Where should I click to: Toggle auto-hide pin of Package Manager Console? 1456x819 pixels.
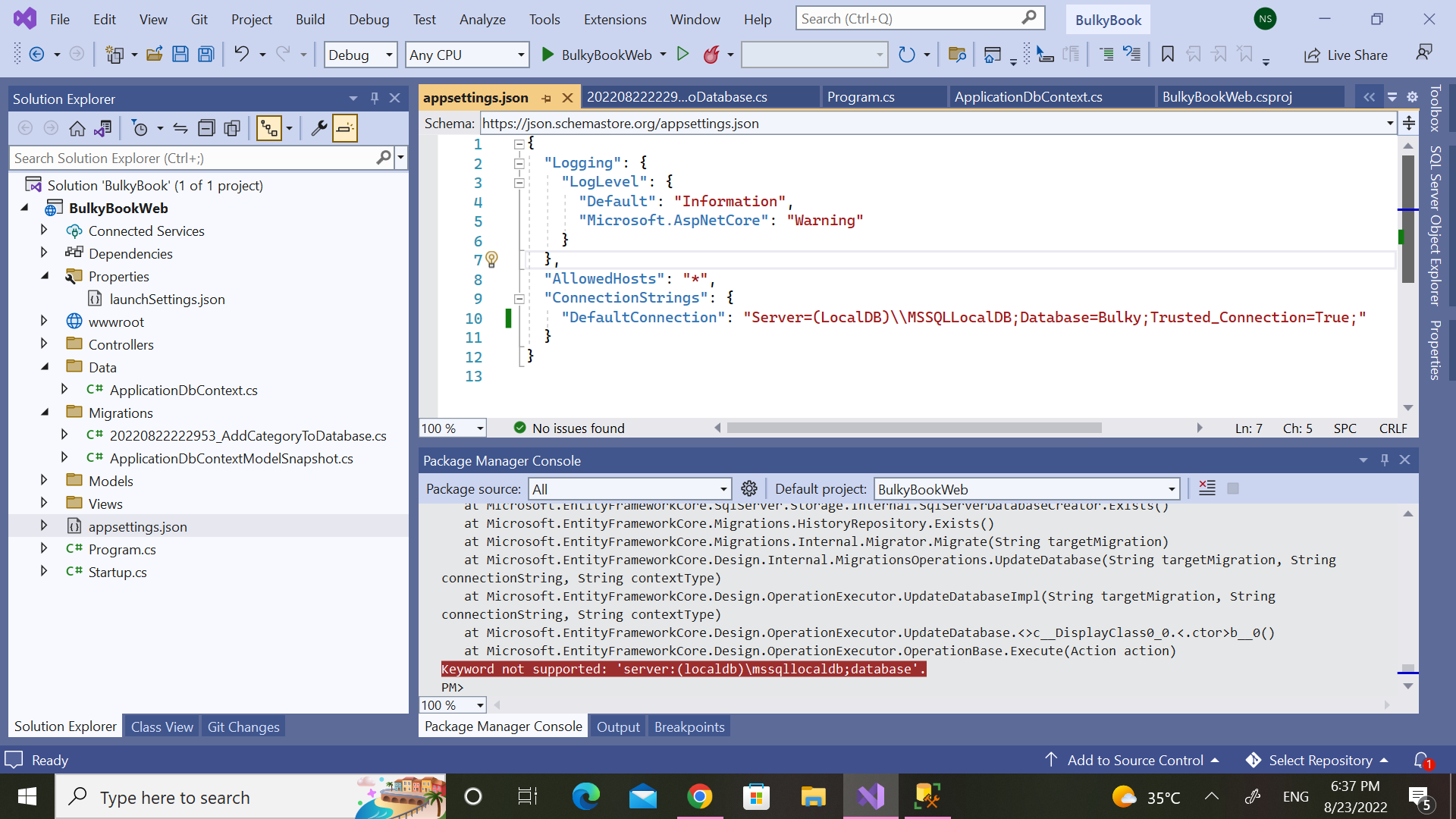coord(1385,460)
